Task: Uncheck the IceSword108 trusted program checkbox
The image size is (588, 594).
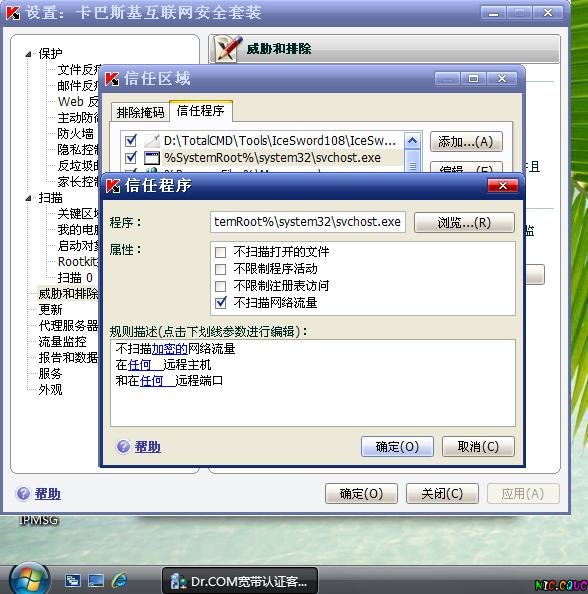Action: coord(131,141)
